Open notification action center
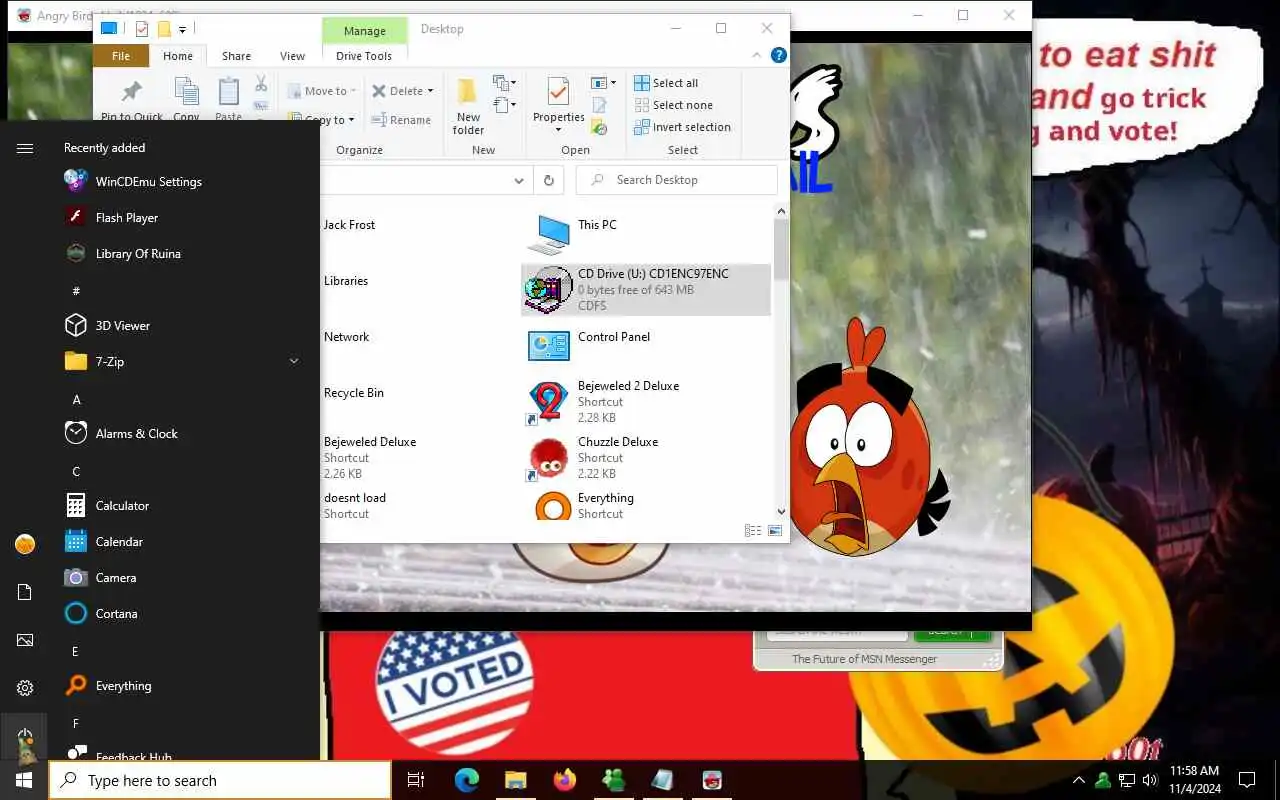The image size is (1280, 800). (1247, 780)
